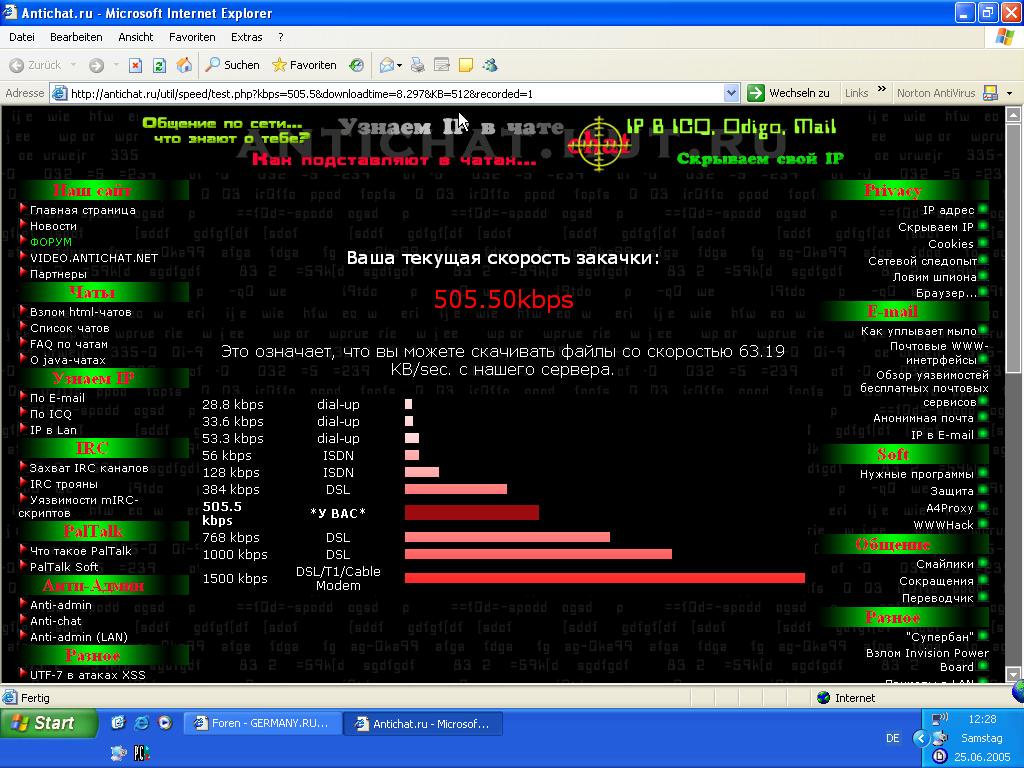Open the Mail toolbar icon
The height and width of the screenshot is (768, 1024).
tap(387, 65)
